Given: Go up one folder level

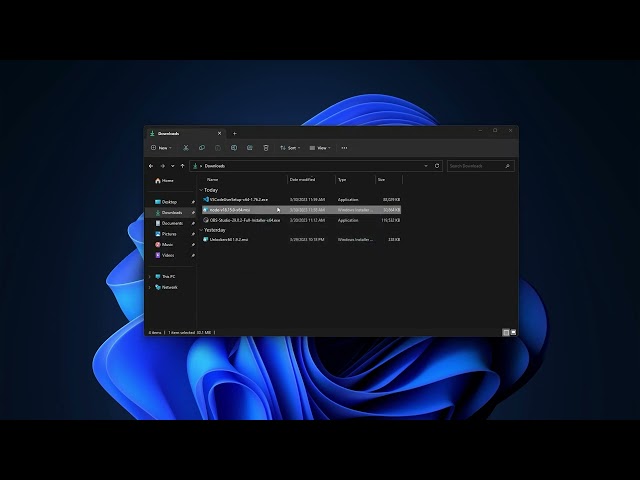Looking at the screenshot, I should 182,166.
